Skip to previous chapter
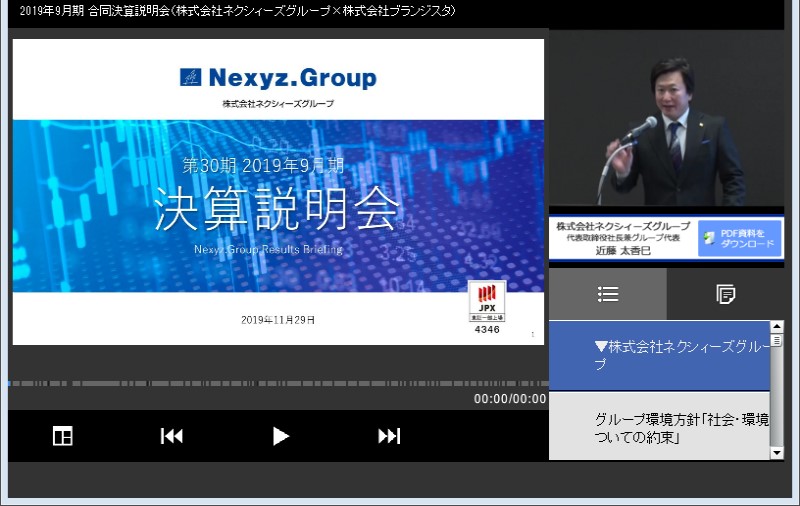 tap(172, 436)
